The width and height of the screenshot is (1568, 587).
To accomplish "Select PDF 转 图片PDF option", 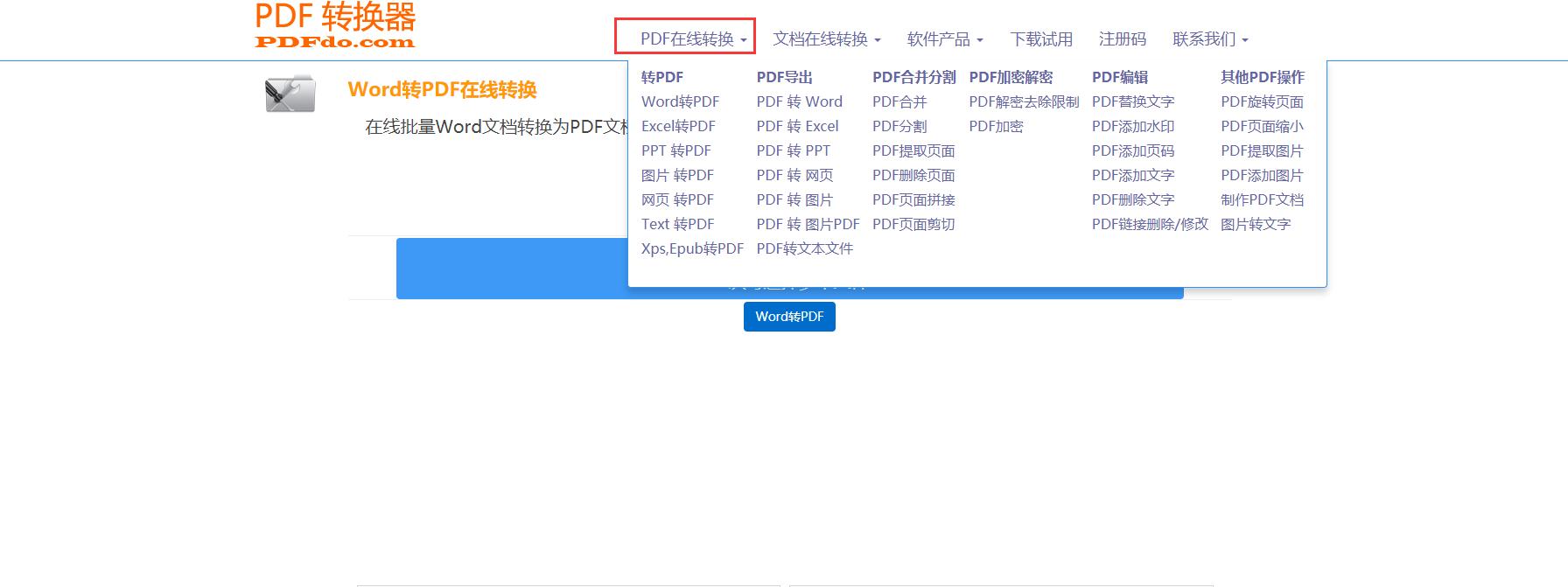I will pyautogui.click(x=808, y=224).
